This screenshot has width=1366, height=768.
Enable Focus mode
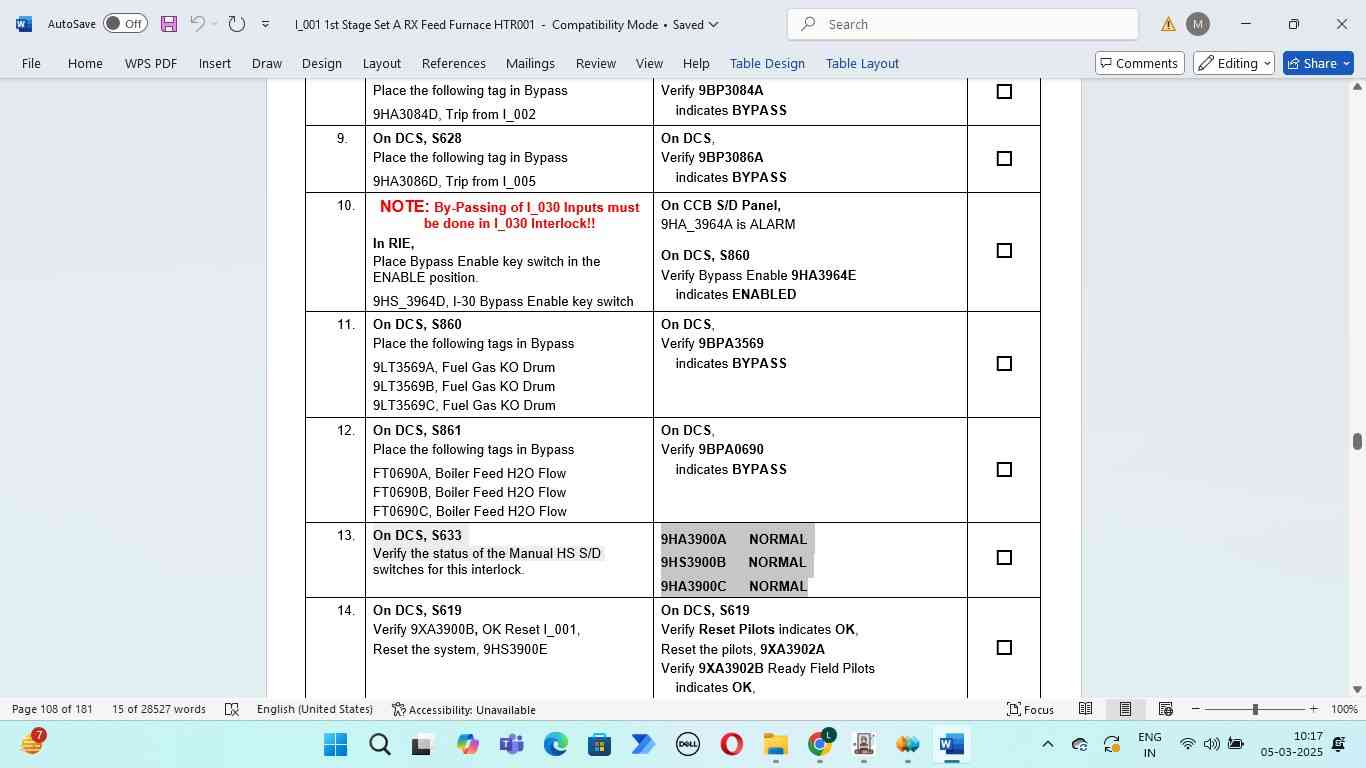point(1030,709)
